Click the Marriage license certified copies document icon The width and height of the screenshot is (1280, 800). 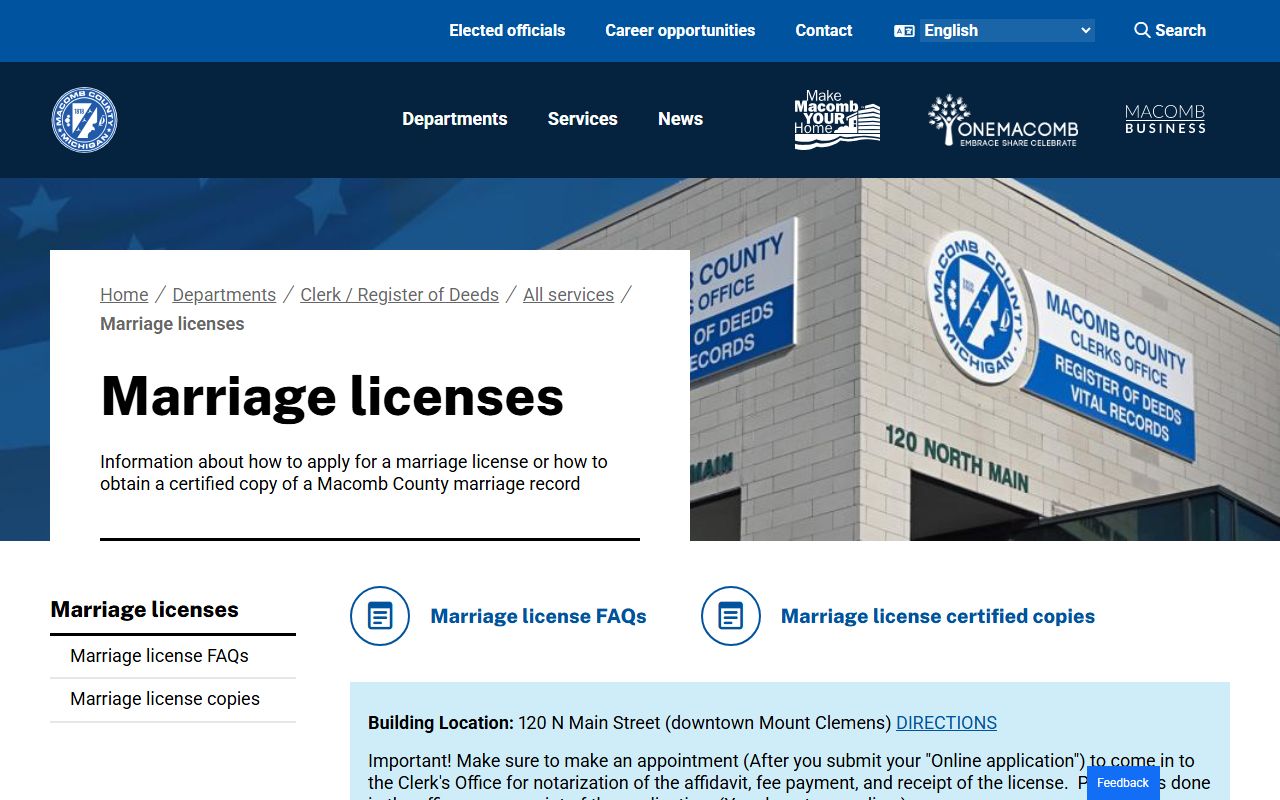pyautogui.click(x=731, y=616)
